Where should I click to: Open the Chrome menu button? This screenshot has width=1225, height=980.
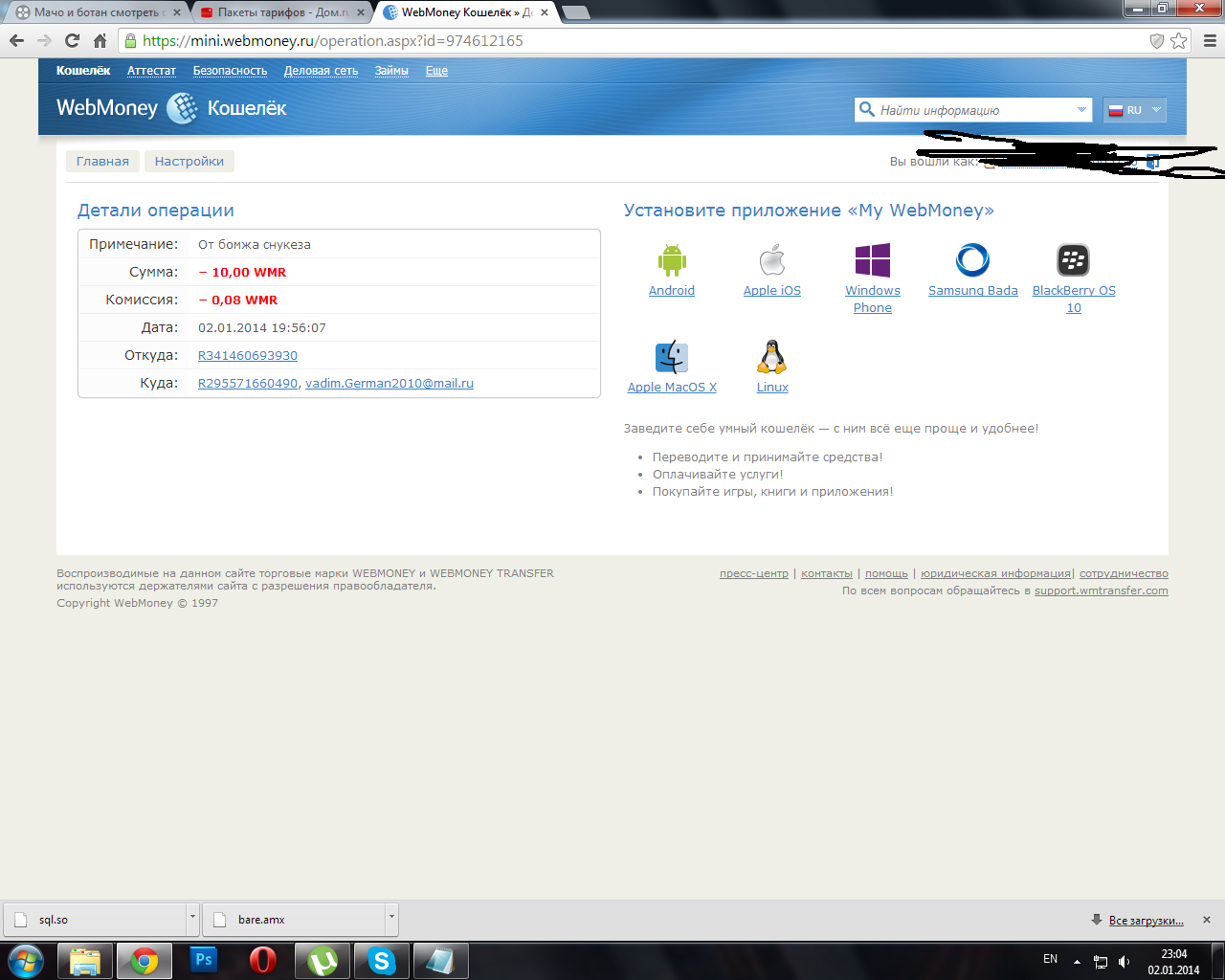(x=1209, y=40)
